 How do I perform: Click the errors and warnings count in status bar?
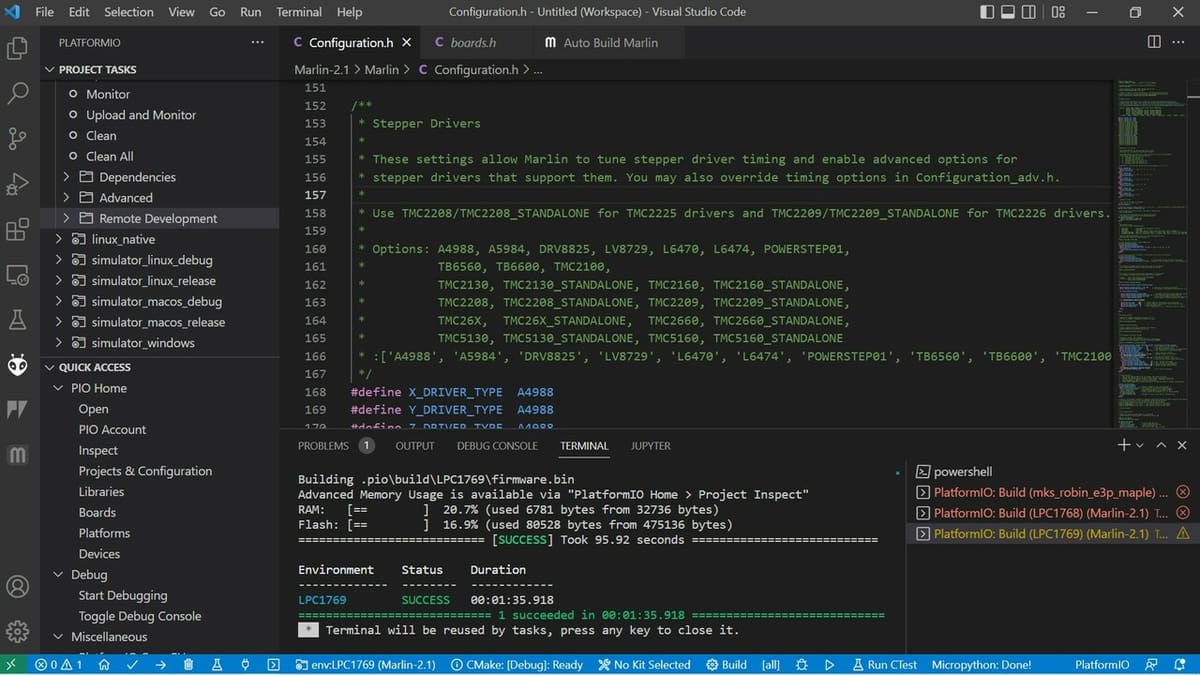click(x=58, y=664)
